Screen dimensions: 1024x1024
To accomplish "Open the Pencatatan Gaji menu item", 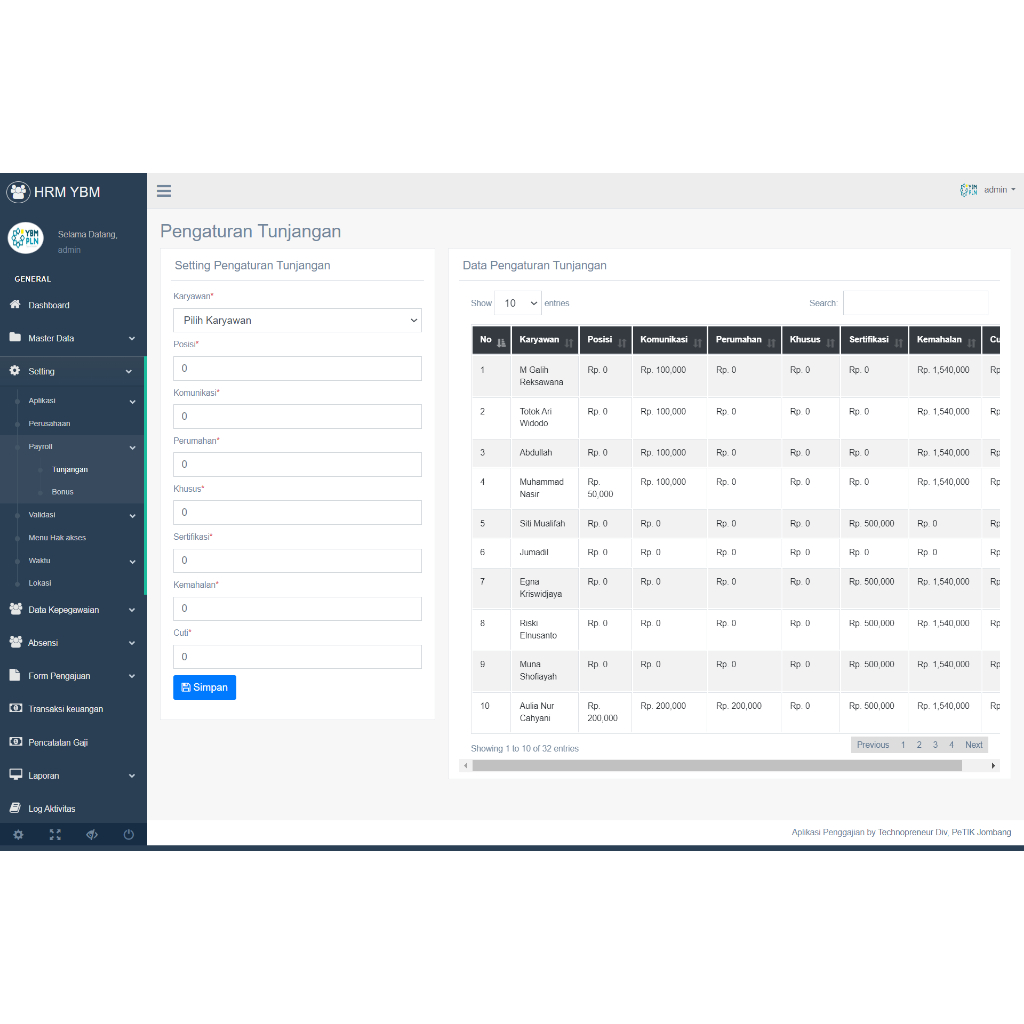I will point(57,743).
